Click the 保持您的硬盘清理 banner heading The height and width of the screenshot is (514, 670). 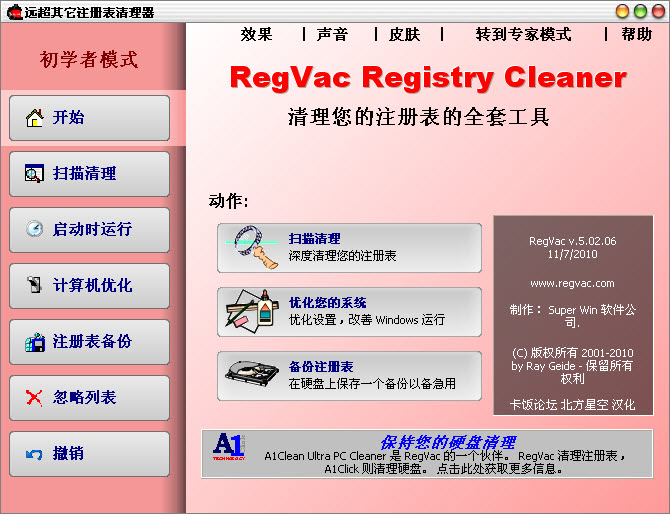[x=447, y=441]
